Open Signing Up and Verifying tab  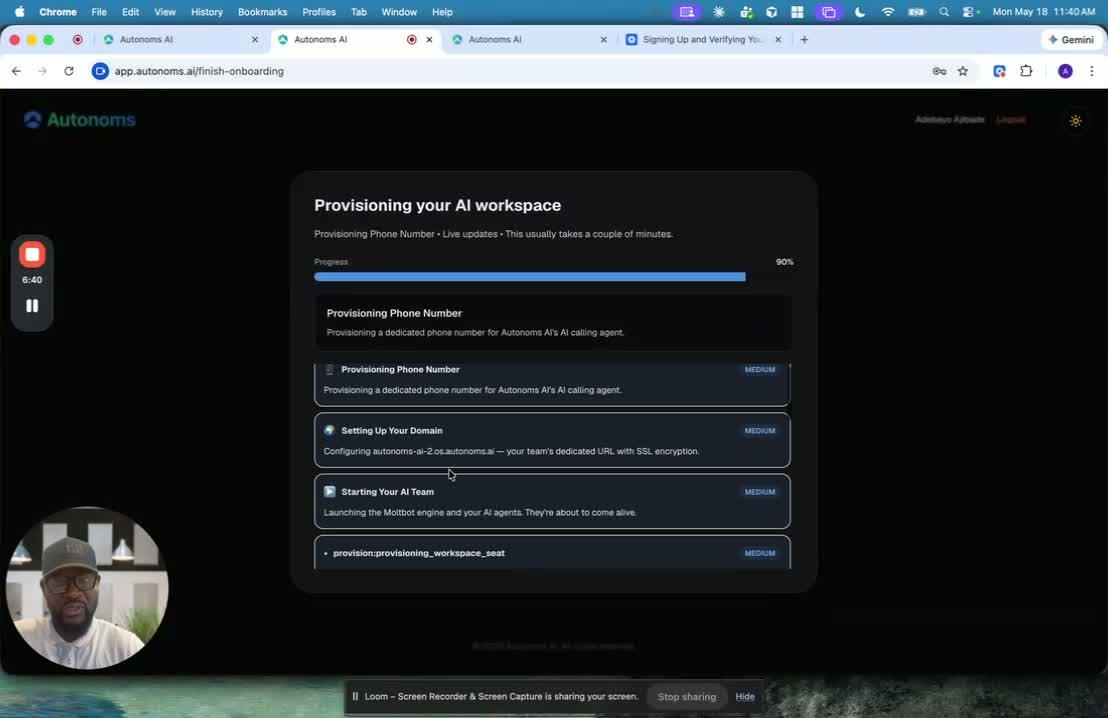point(702,40)
